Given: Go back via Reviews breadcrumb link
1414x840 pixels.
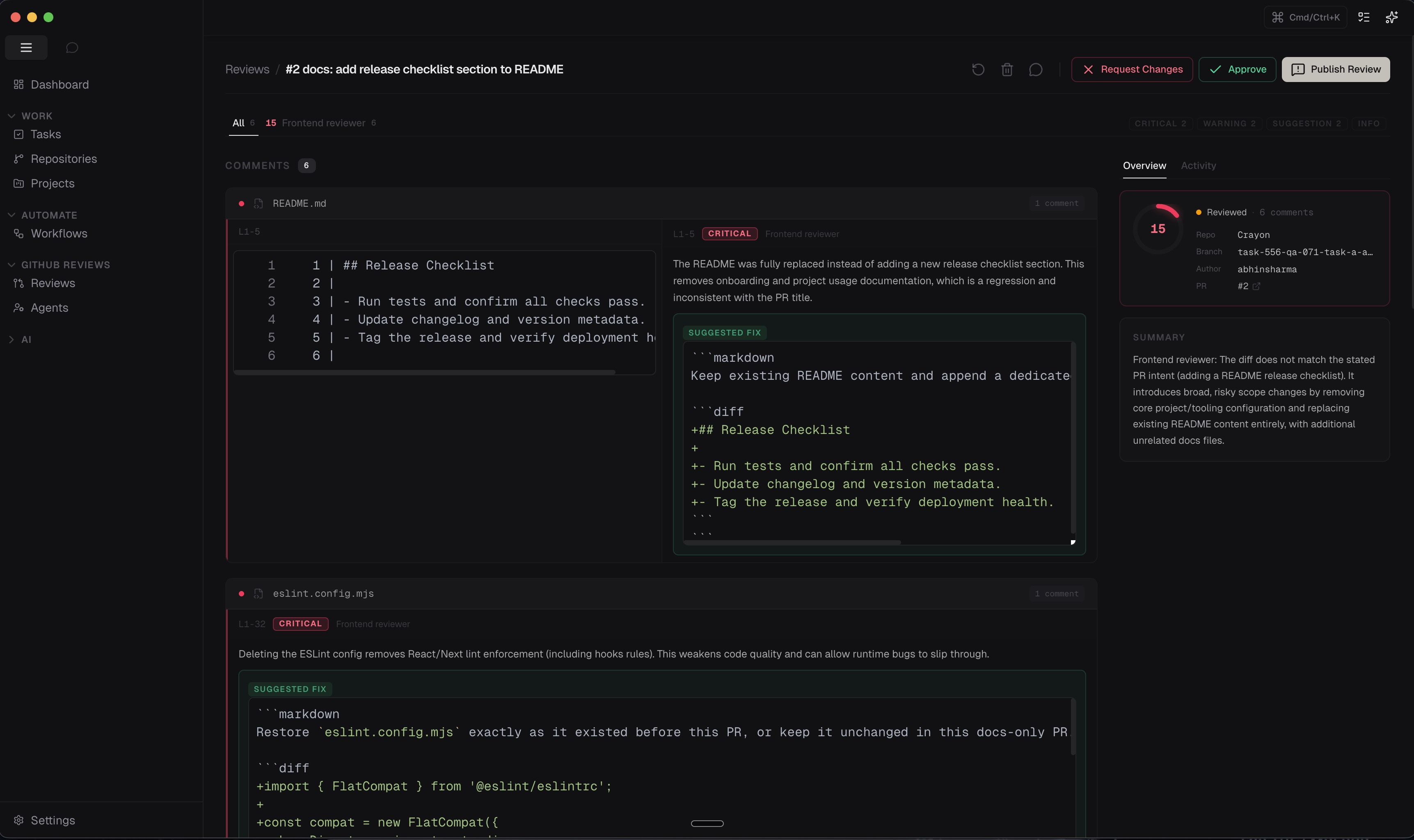Looking at the screenshot, I should point(247,70).
